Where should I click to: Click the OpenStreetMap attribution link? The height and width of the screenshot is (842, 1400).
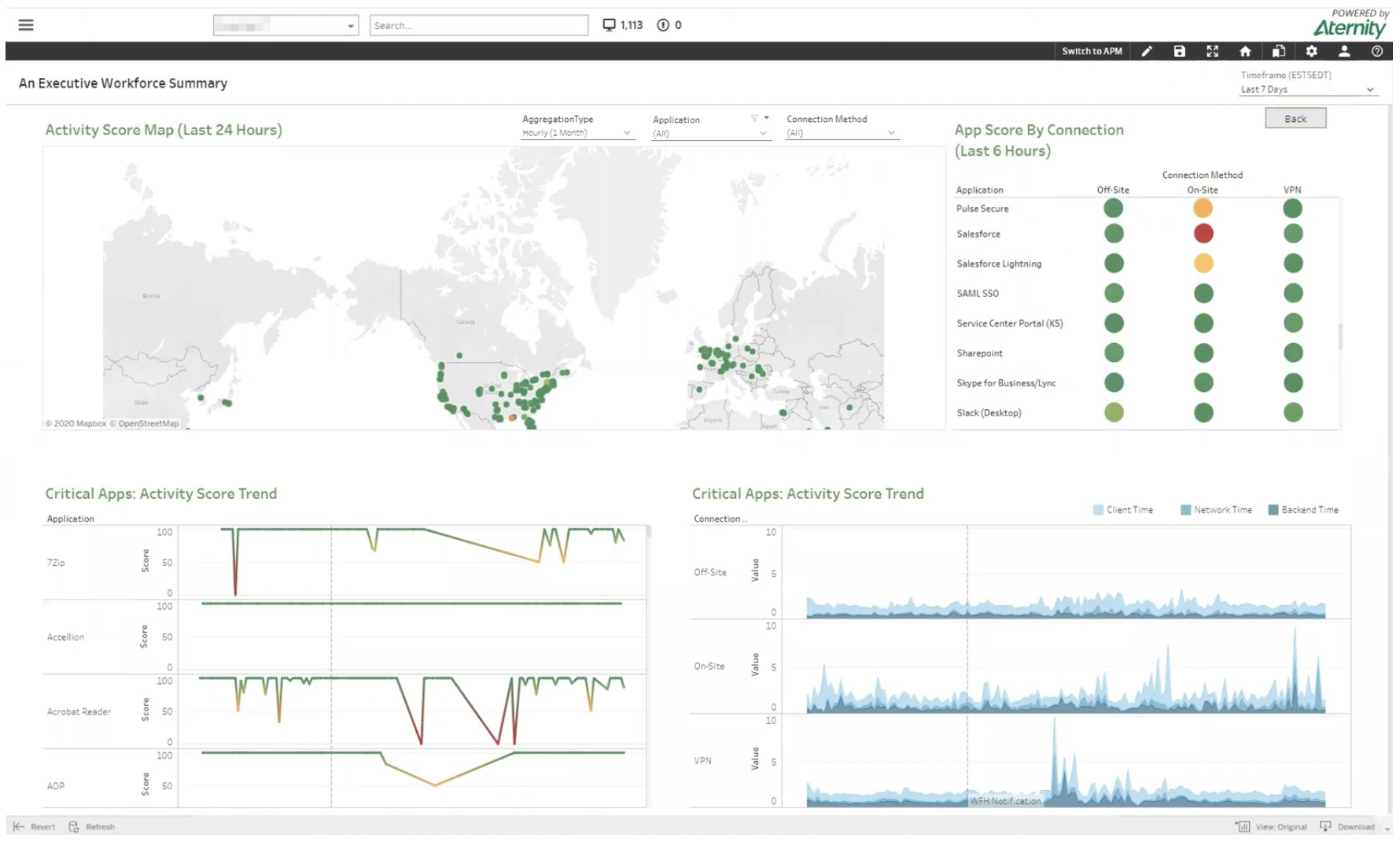144,423
